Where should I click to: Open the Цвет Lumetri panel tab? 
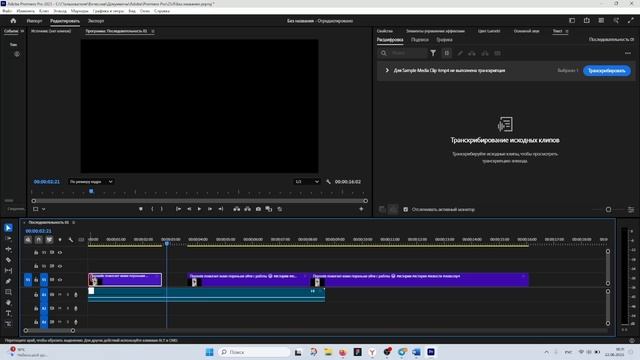coord(489,31)
